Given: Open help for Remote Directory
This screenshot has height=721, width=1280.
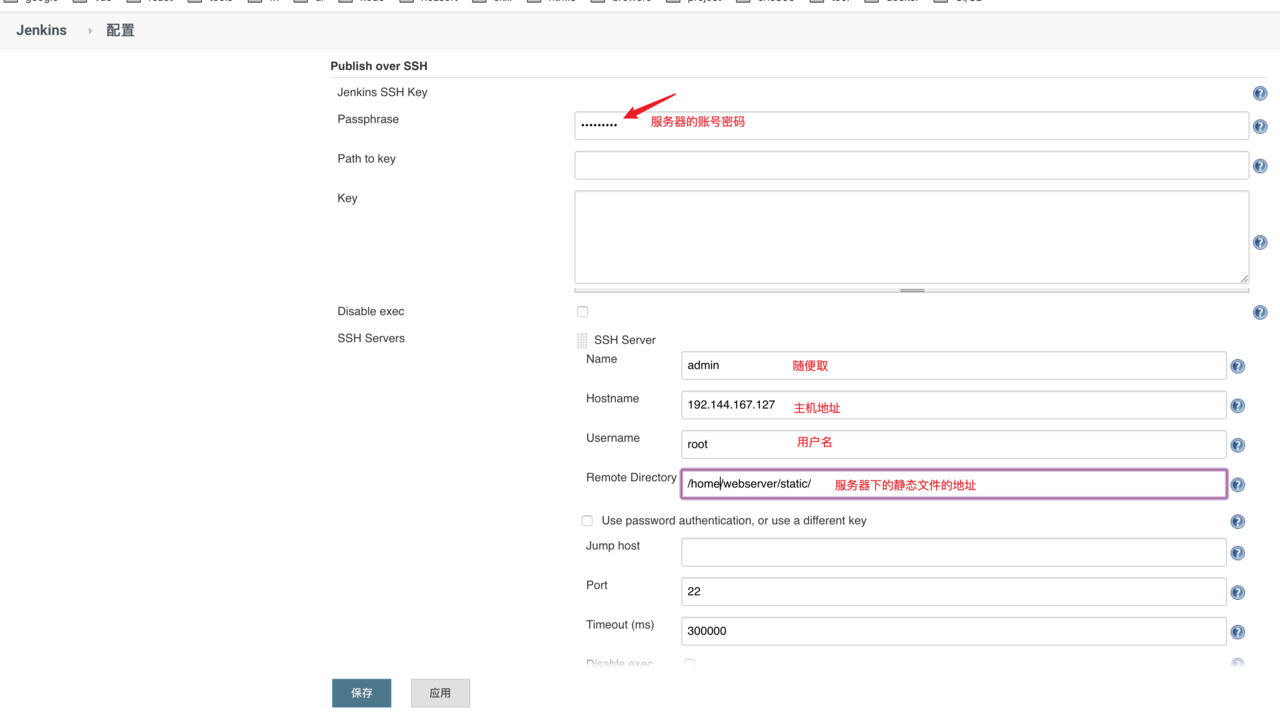Looking at the screenshot, I should (x=1237, y=484).
